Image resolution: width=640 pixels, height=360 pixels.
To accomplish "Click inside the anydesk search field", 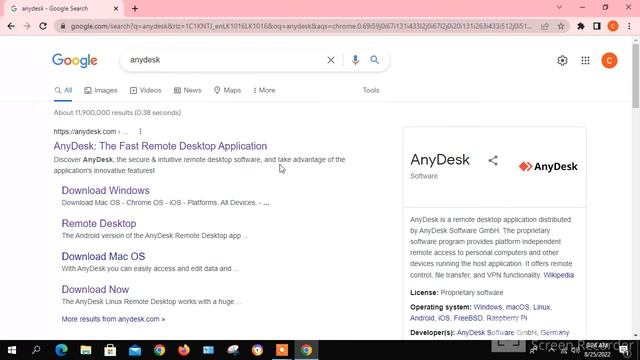I will tap(224, 60).
